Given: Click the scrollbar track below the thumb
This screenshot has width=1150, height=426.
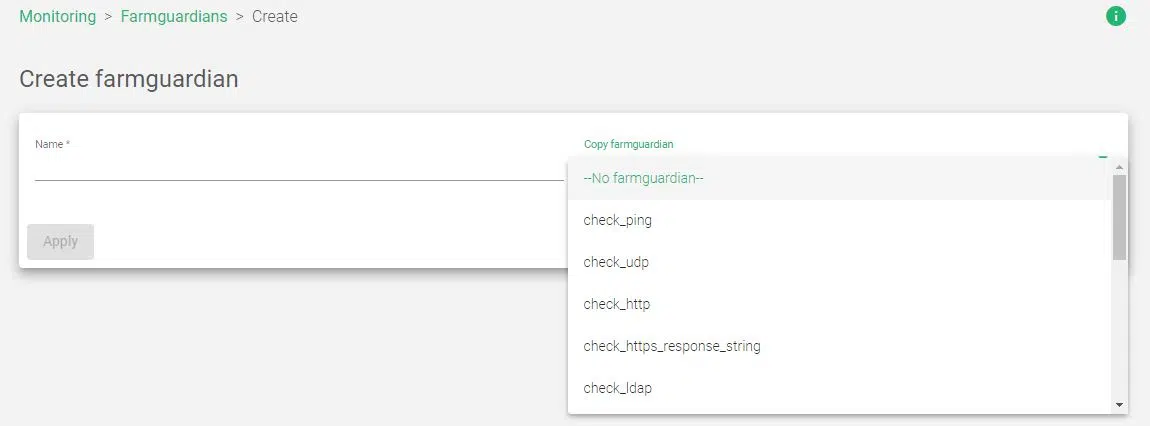Looking at the screenshot, I should coord(1119,330).
